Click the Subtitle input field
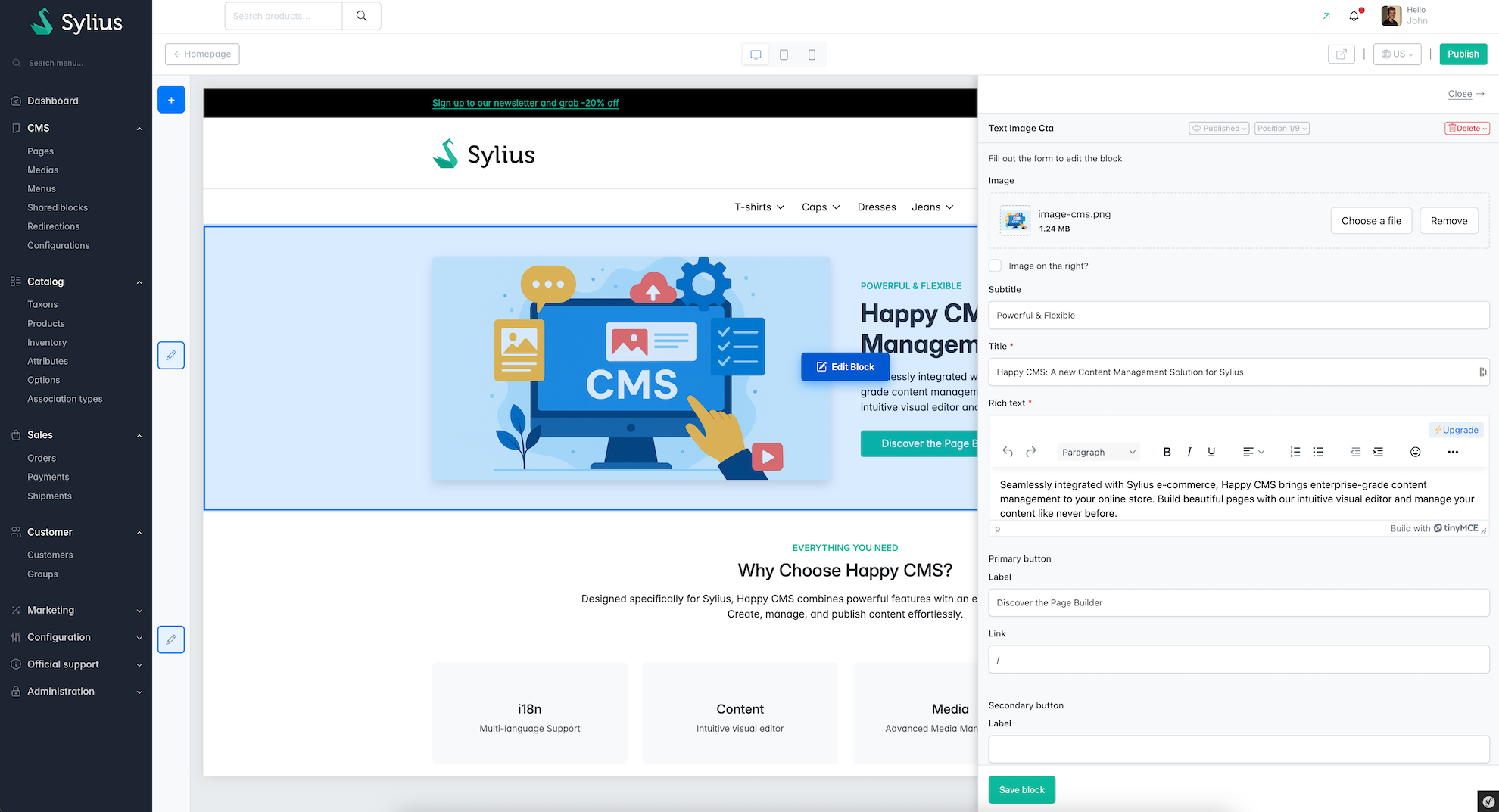Image resolution: width=1499 pixels, height=812 pixels. 1239,316
